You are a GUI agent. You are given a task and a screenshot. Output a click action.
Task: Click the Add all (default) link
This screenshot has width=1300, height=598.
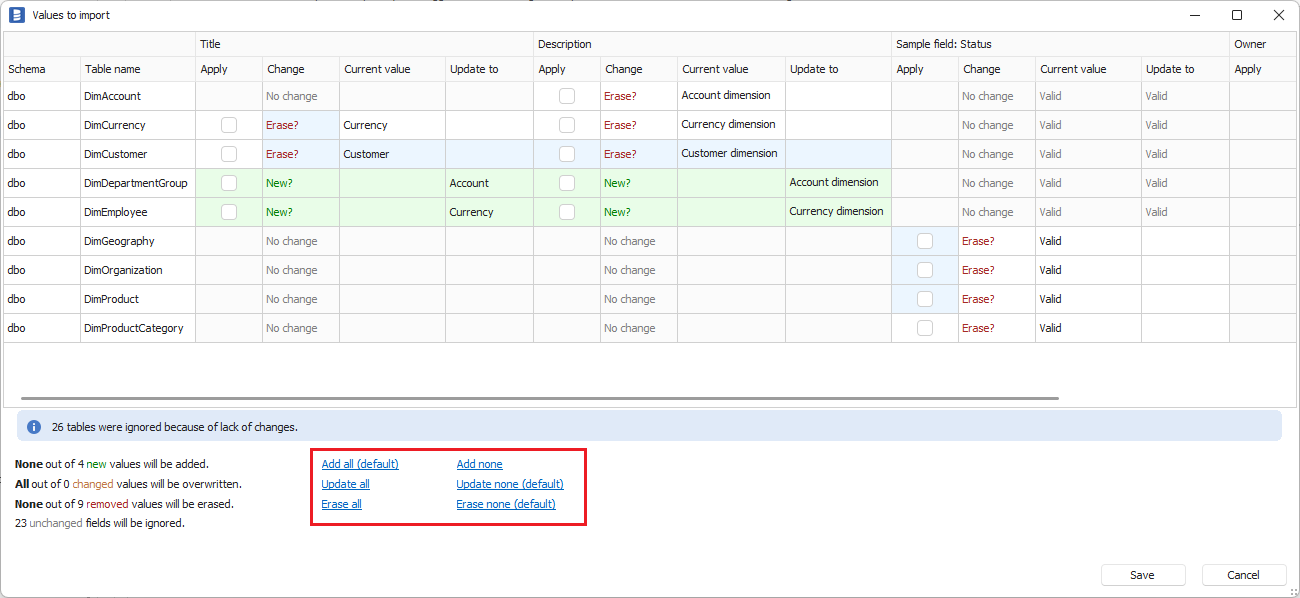coord(360,464)
